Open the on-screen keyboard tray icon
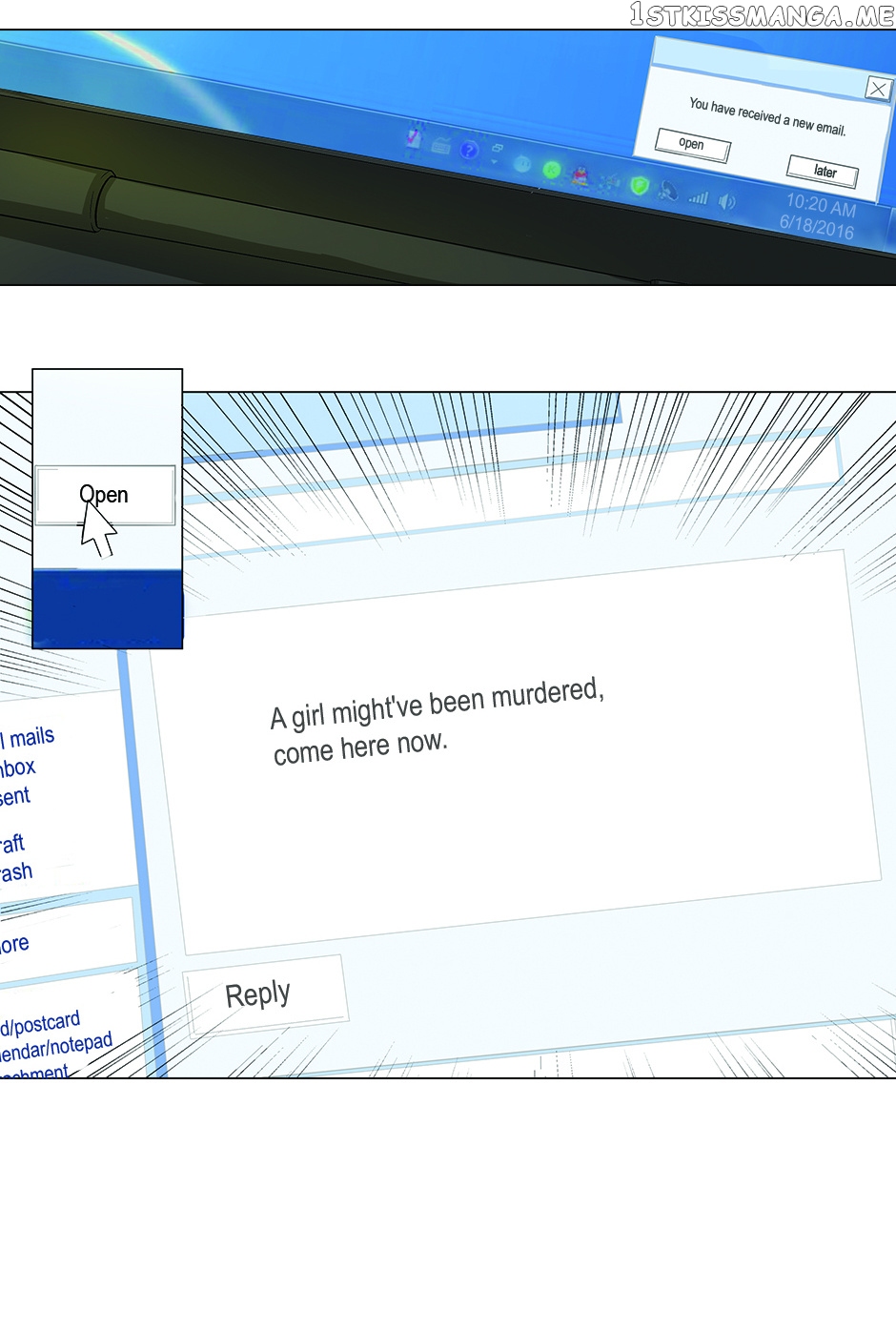Viewport: 896px width, 1331px height. point(440,145)
